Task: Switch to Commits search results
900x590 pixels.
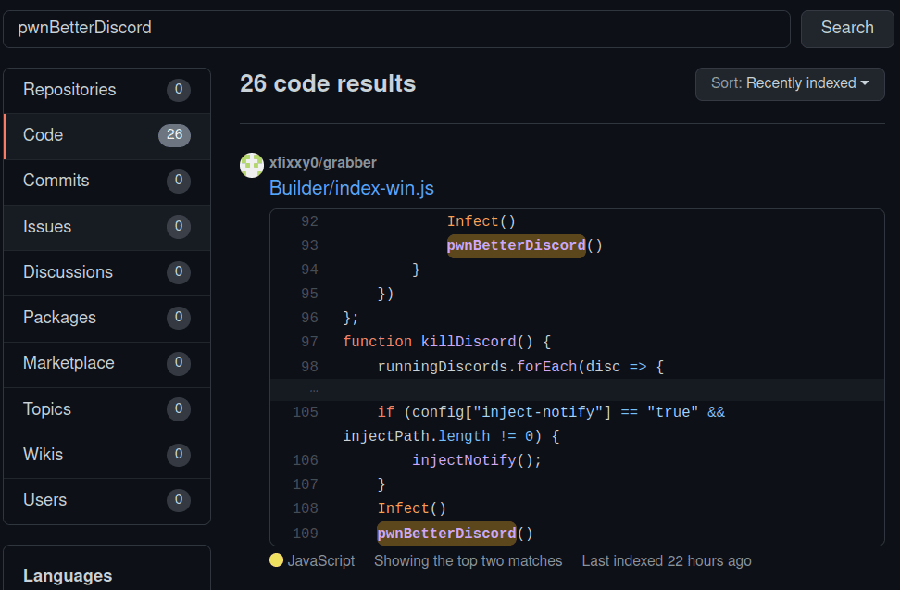Action: click(x=55, y=181)
